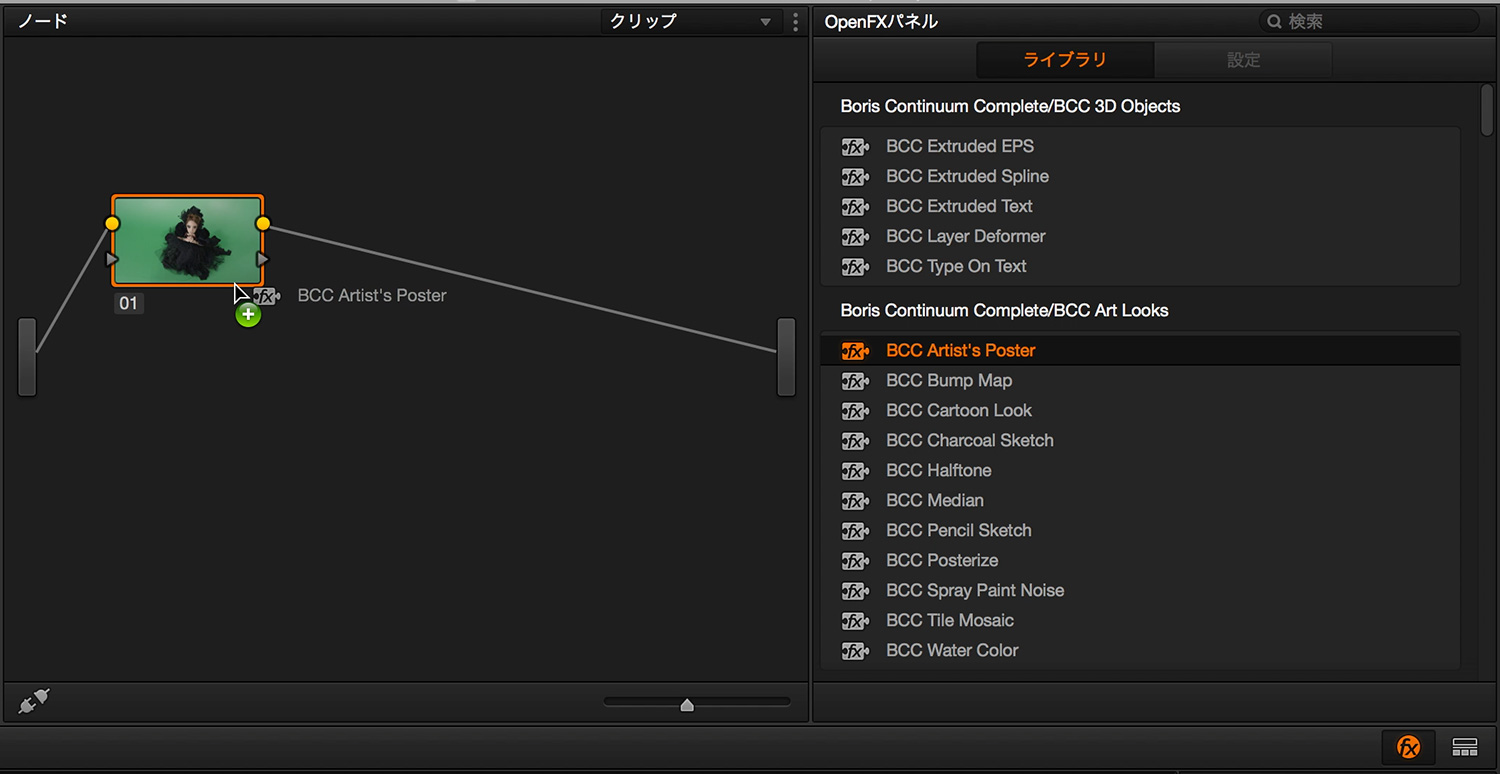Click the fx icon beside BCC Halftone

(854, 471)
